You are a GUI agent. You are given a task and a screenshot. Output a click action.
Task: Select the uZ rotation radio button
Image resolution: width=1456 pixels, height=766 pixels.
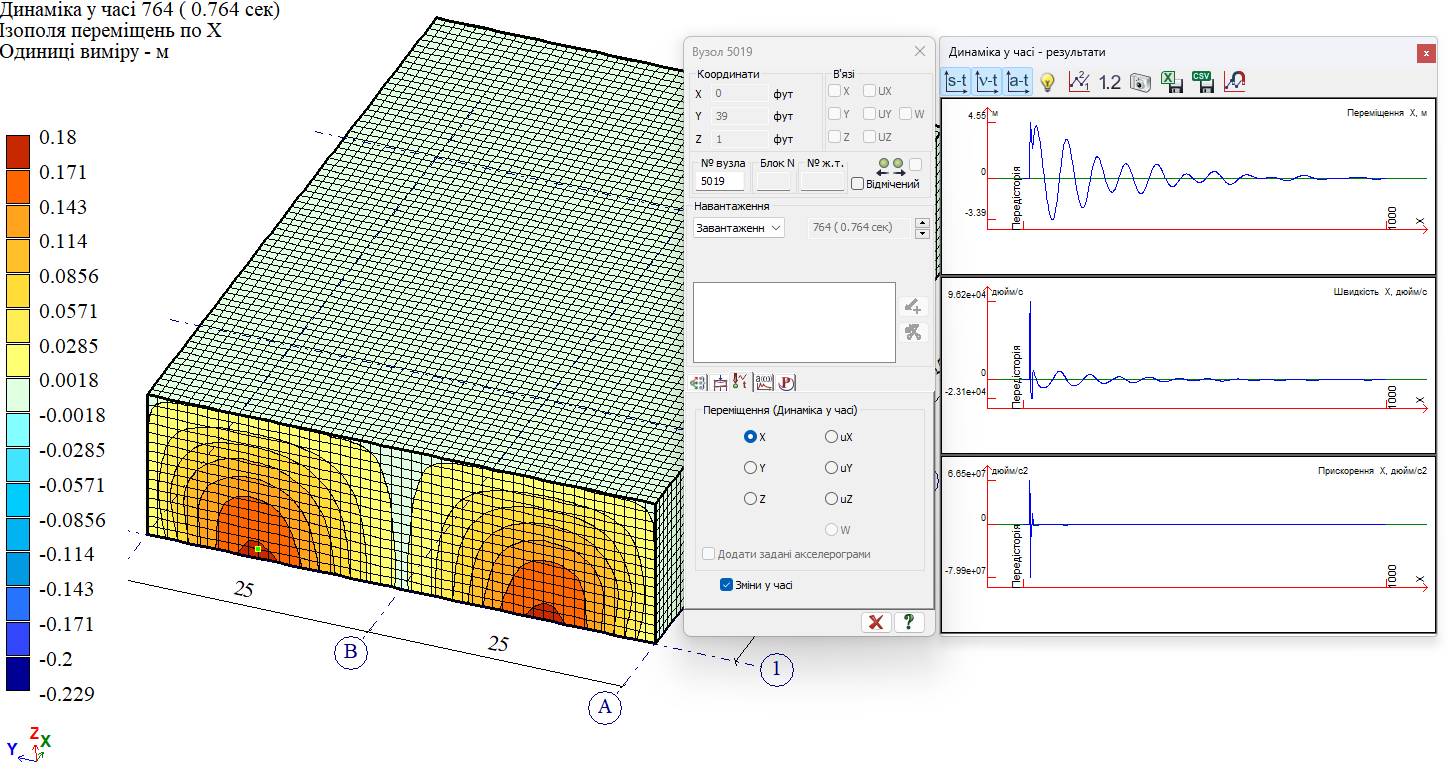[831, 499]
